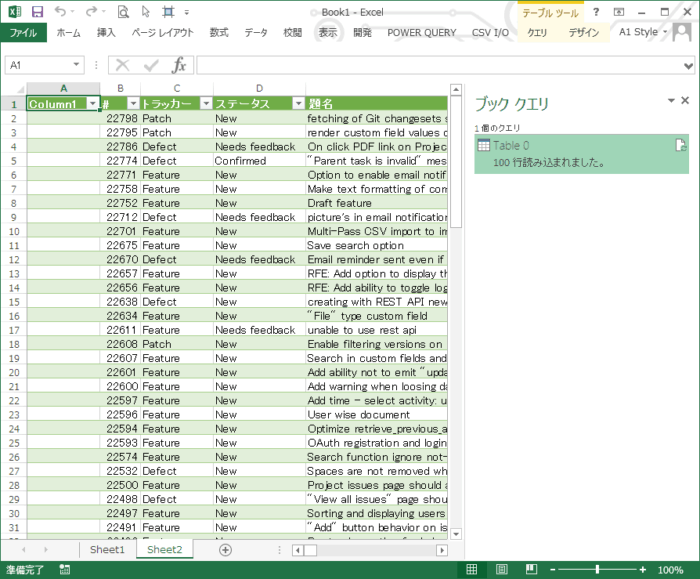Click the Print Preview magnifier icon
The image size is (700, 579).
(123, 12)
